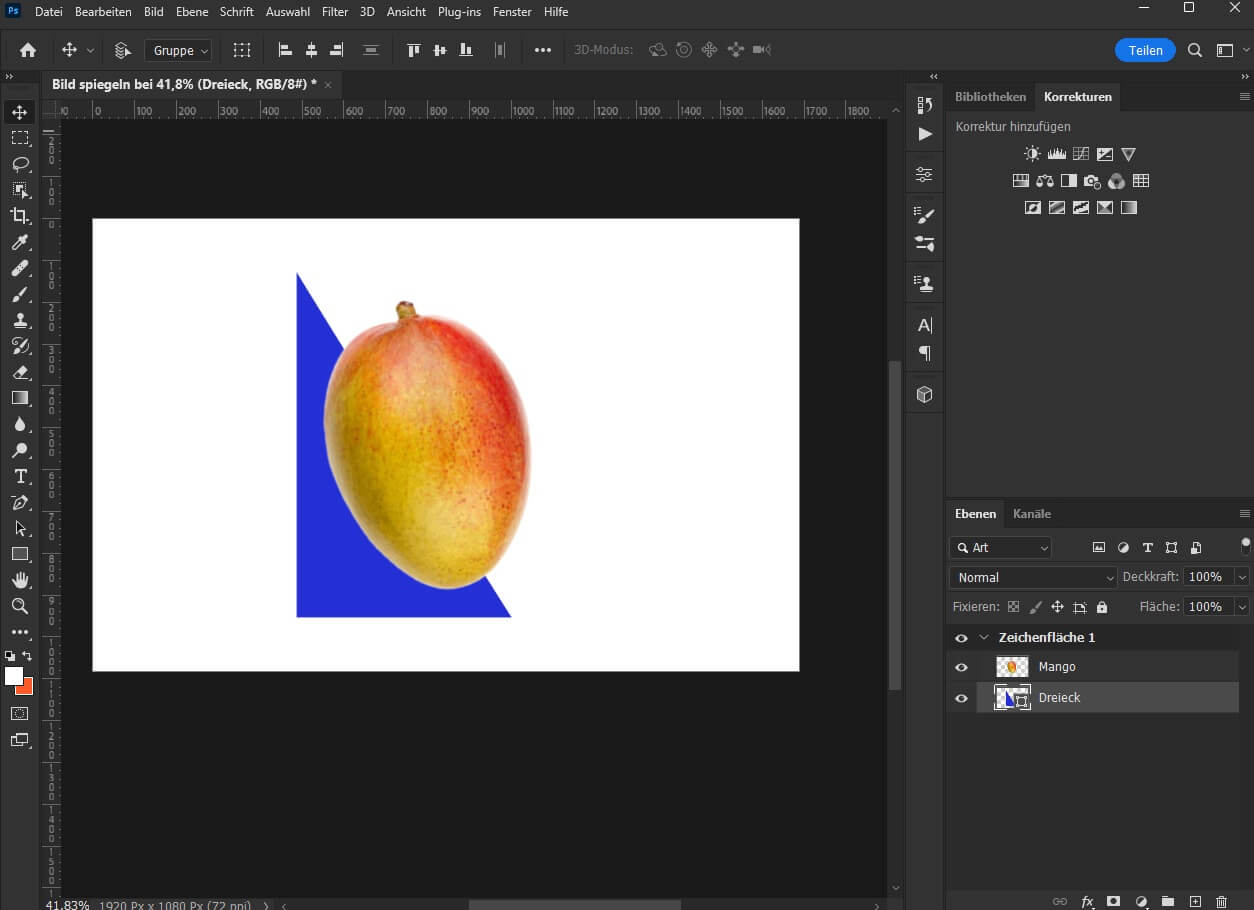Image resolution: width=1254 pixels, height=910 pixels.
Task: Hide the Mango layer
Action: click(x=961, y=667)
